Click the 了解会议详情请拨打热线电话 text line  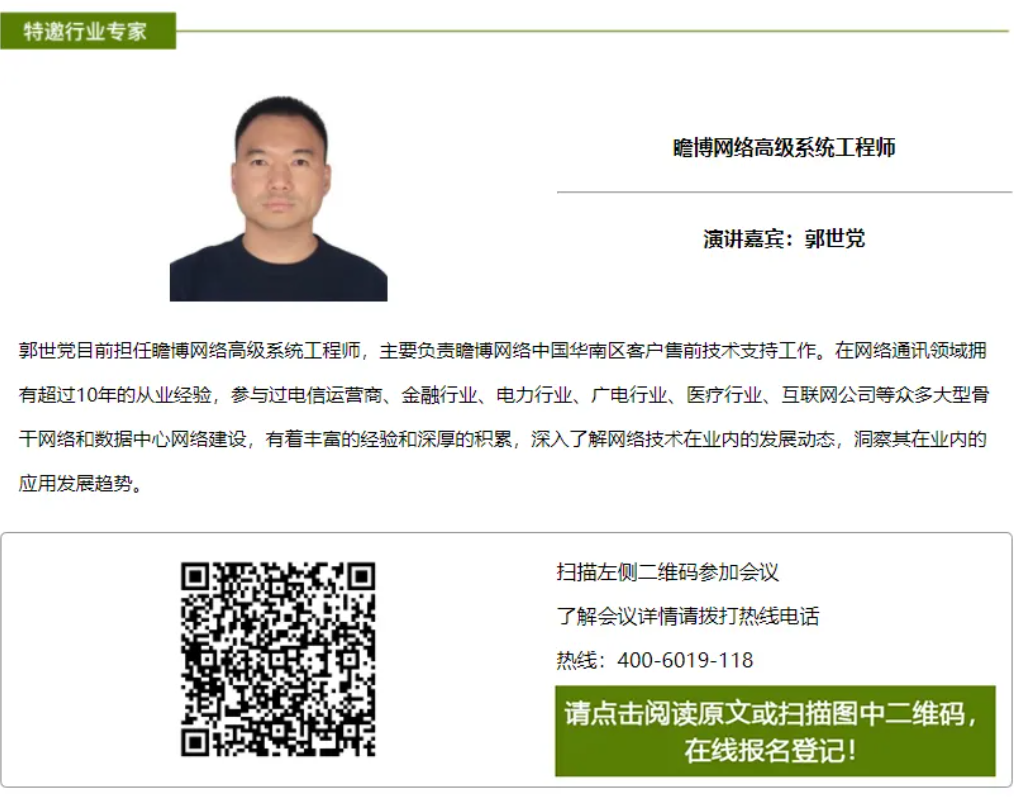coord(688,616)
